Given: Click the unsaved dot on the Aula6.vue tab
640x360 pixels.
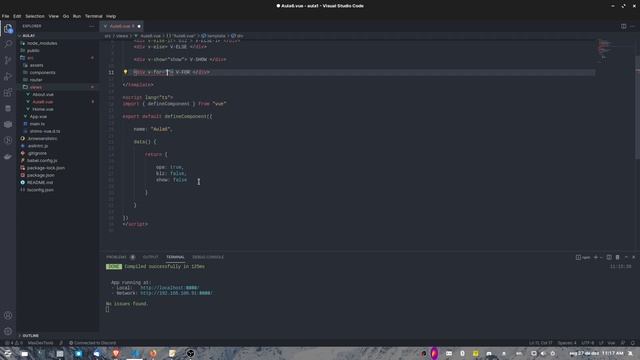Looking at the screenshot, I should [139, 26].
